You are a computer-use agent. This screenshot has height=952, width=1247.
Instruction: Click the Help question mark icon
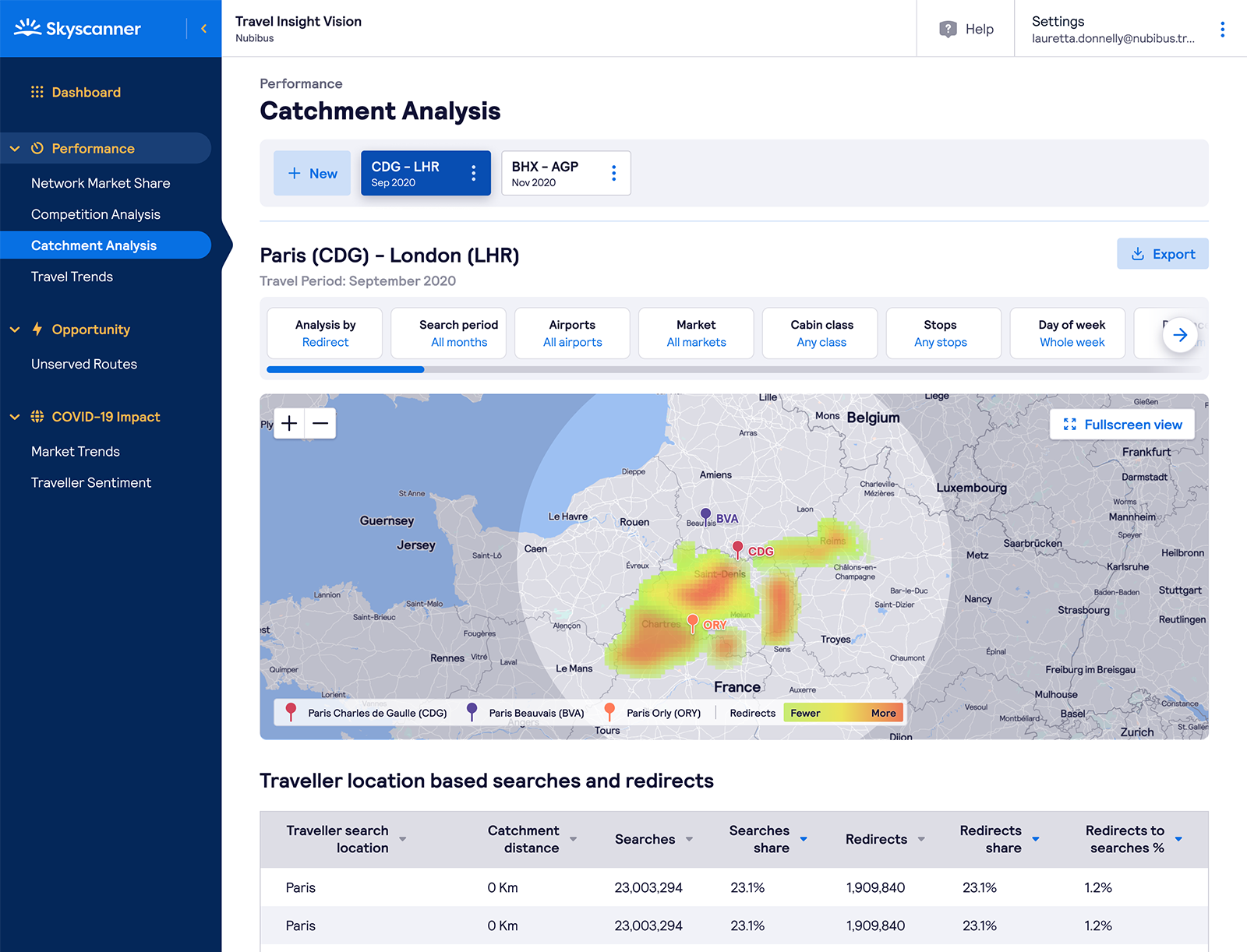pyautogui.click(x=948, y=29)
